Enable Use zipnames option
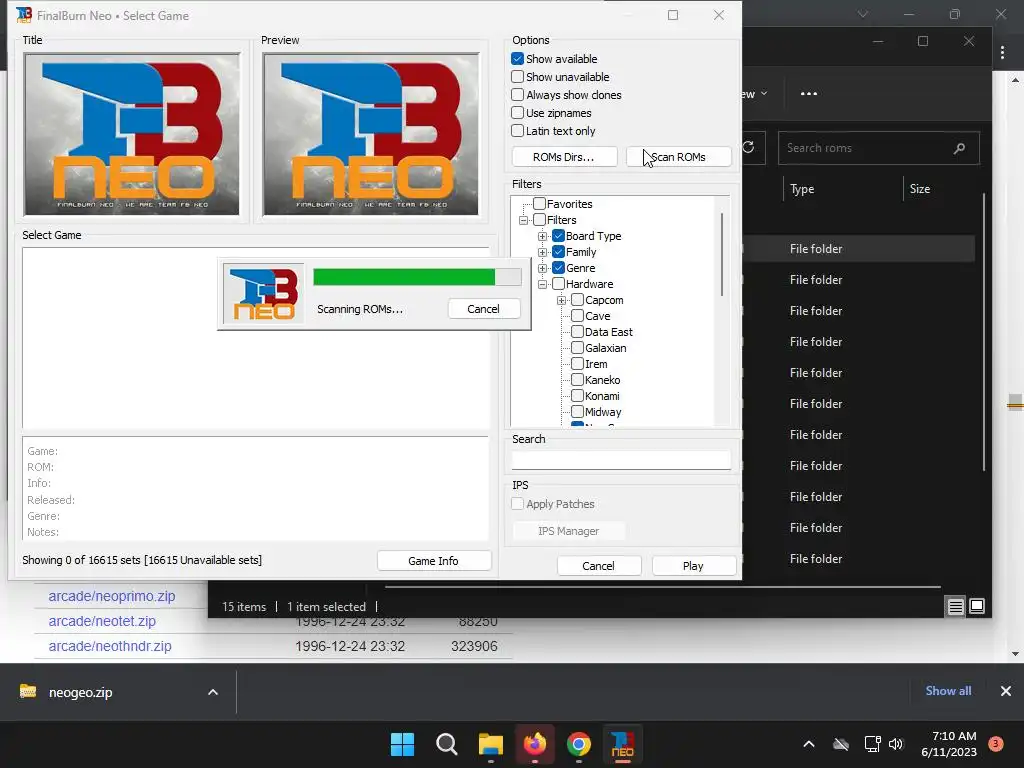1024x768 pixels. 517,112
